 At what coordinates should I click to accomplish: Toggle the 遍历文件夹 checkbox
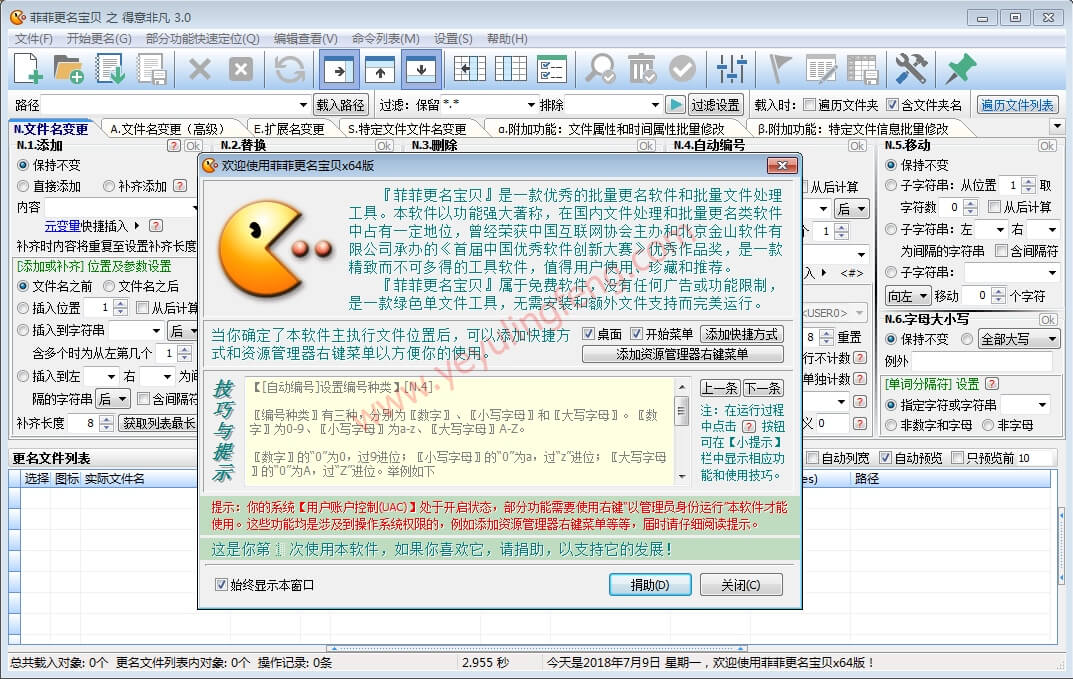[810, 105]
